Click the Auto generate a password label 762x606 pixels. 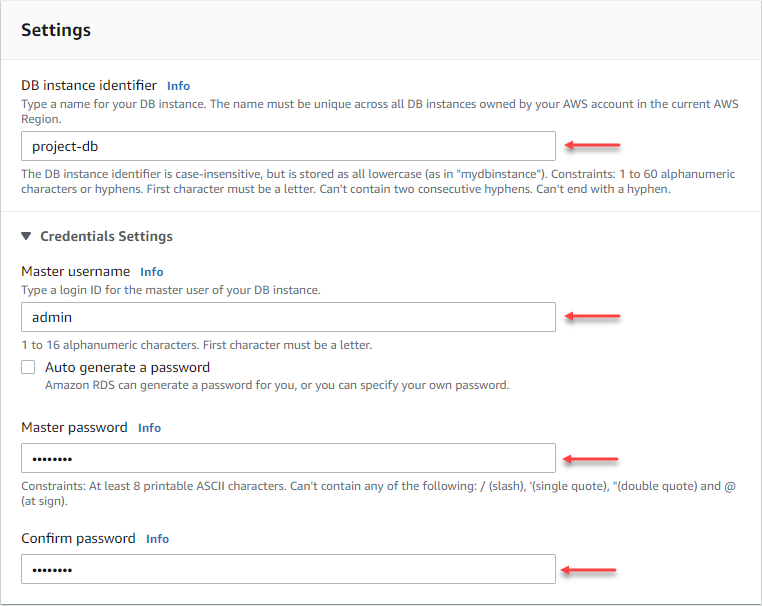[127, 367]
